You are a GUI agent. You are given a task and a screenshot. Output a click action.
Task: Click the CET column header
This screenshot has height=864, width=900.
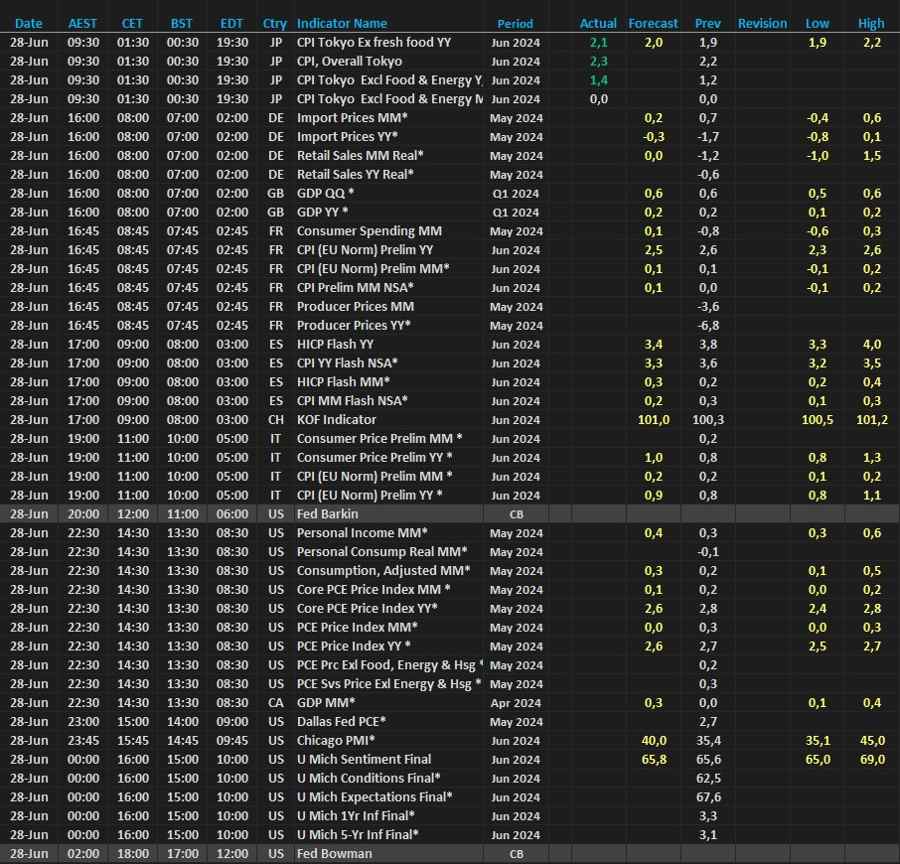tap(132, 24)
